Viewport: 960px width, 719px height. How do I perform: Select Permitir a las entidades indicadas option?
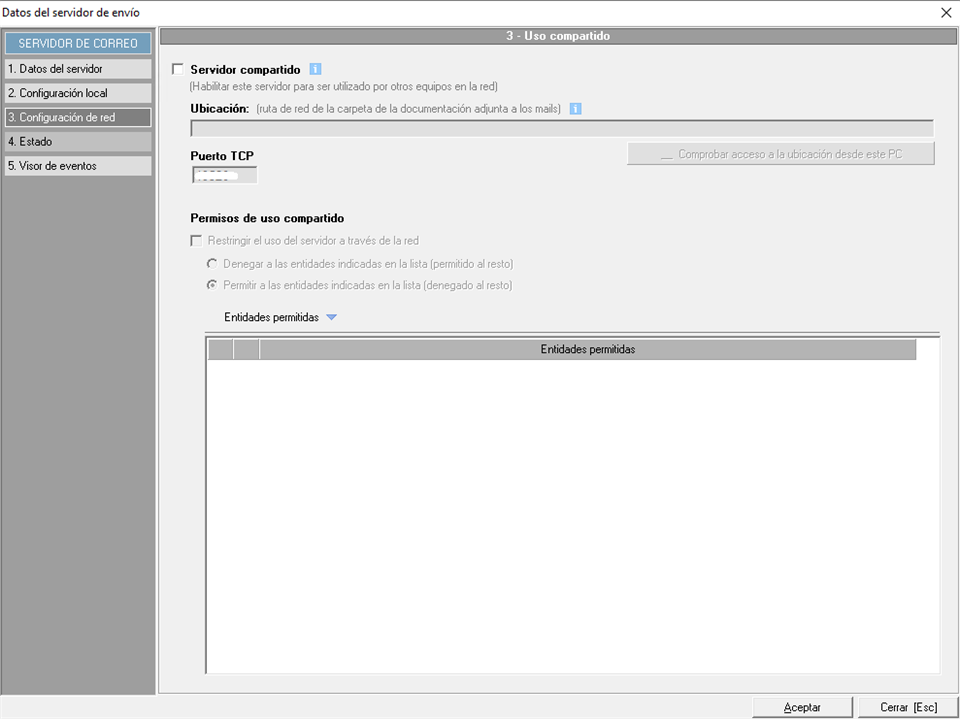(x=212, y=285)
